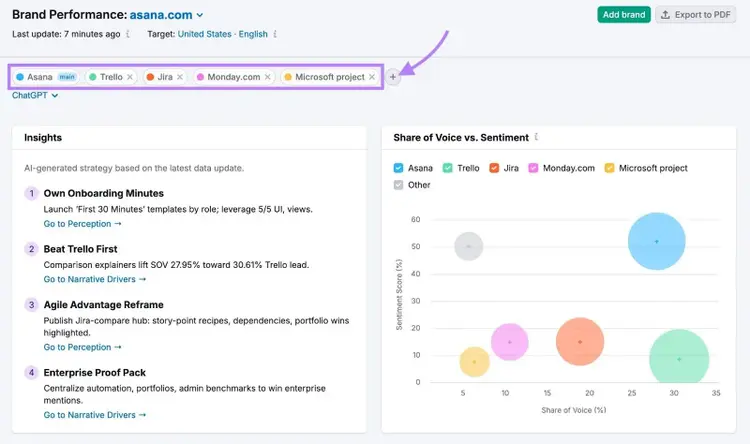The height and width of the screenshot is (444, 750).
Task: Uncheck the Monday.com legend checkbox
Action: pos(533,168)
